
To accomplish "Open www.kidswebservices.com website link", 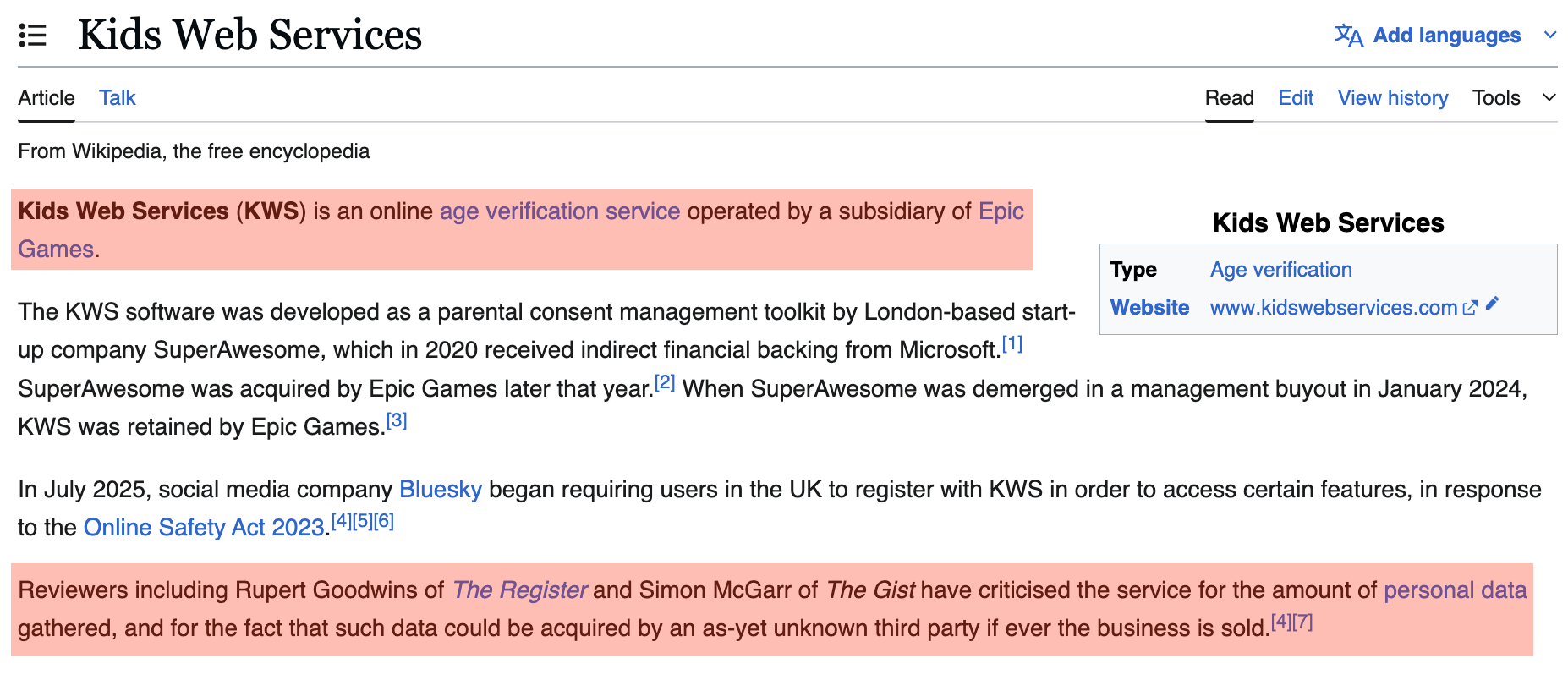I will tap(1333, 308).
